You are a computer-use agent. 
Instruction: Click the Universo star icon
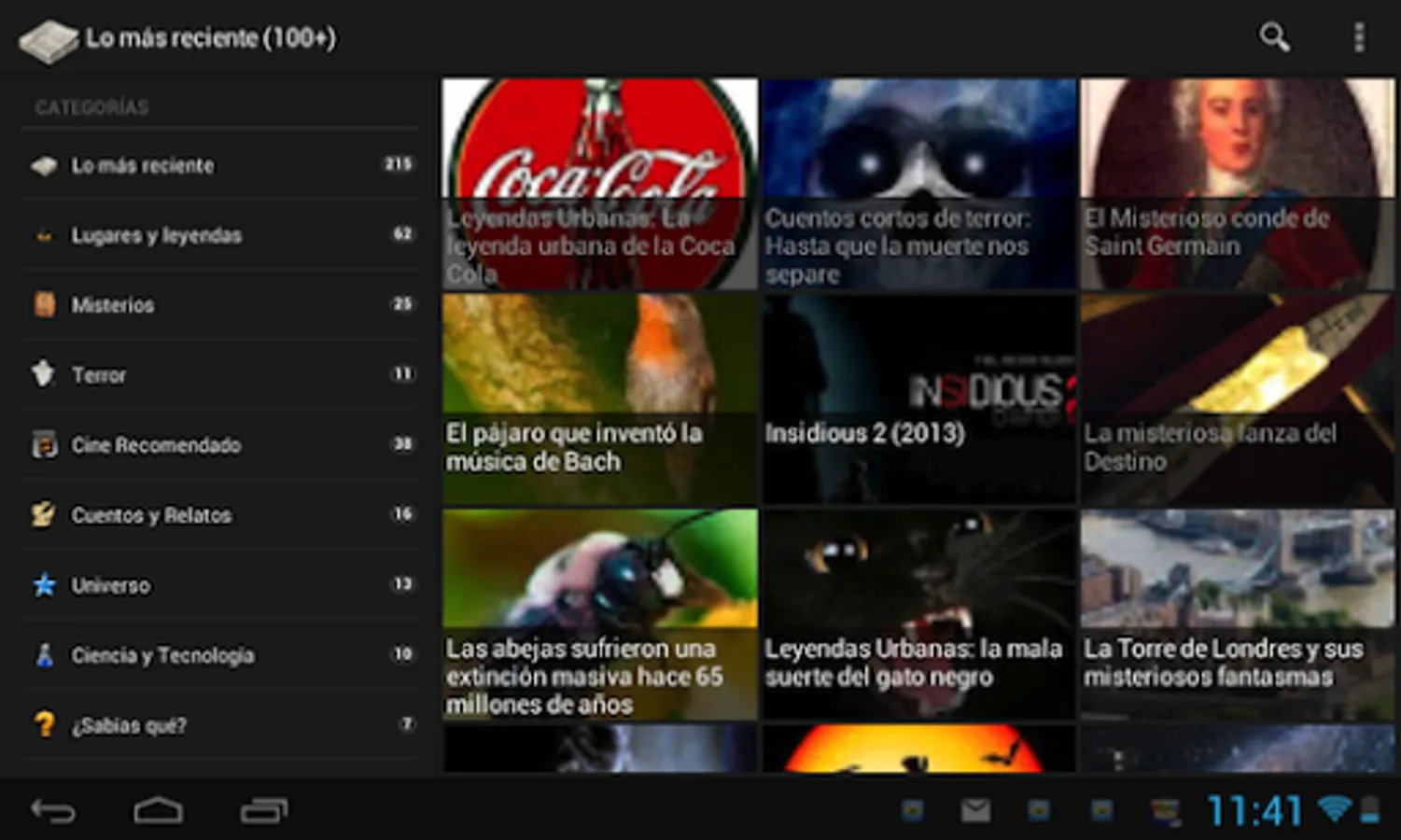tap(44, 585)
